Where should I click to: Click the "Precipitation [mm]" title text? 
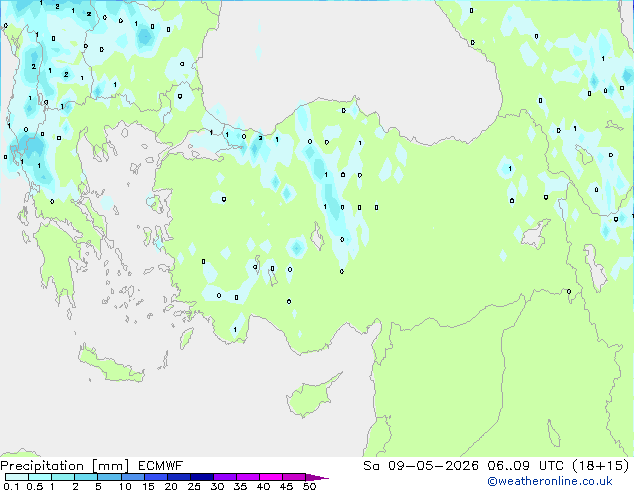[65, 466]
